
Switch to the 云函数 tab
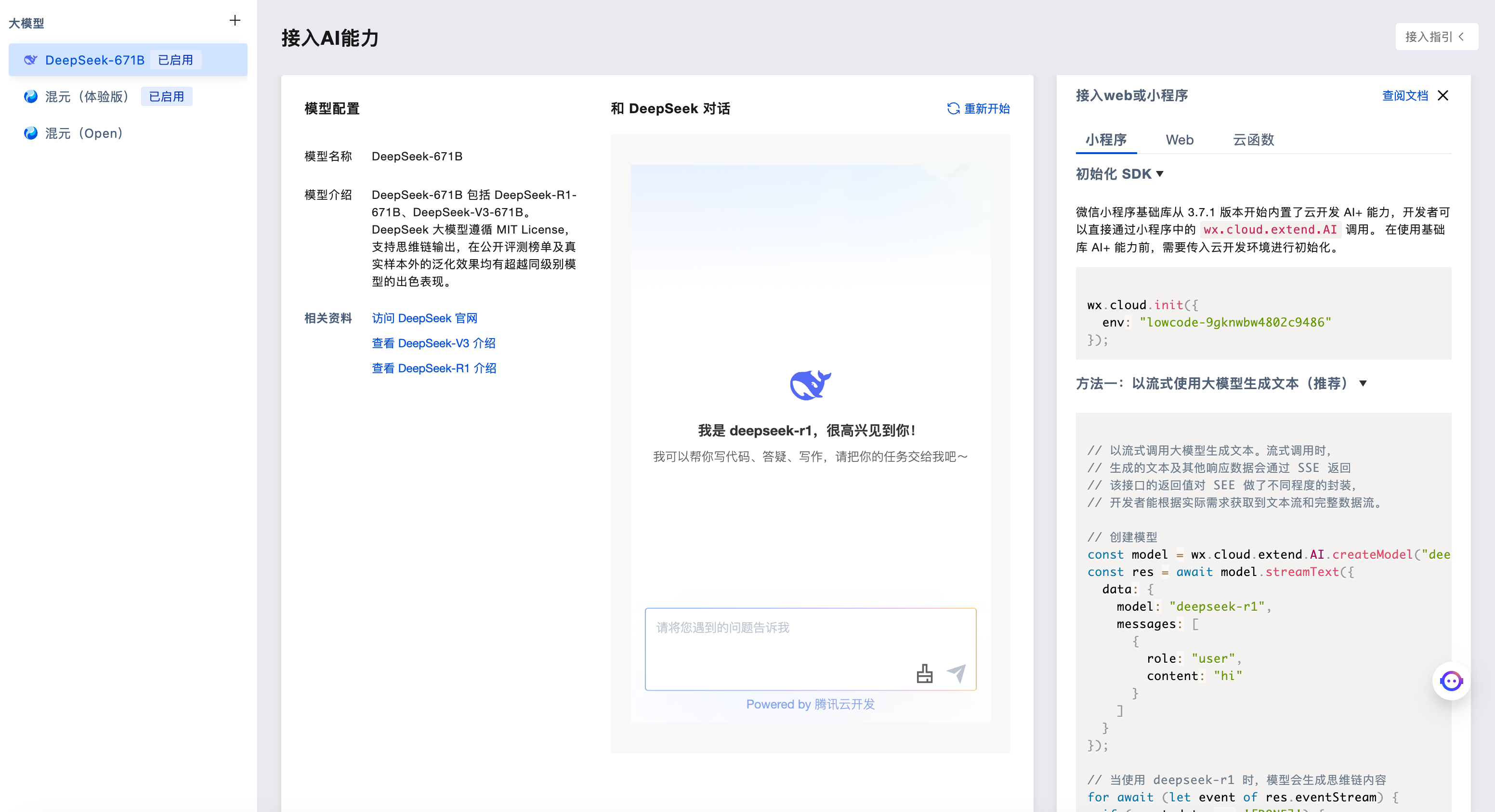[1253, 140]
